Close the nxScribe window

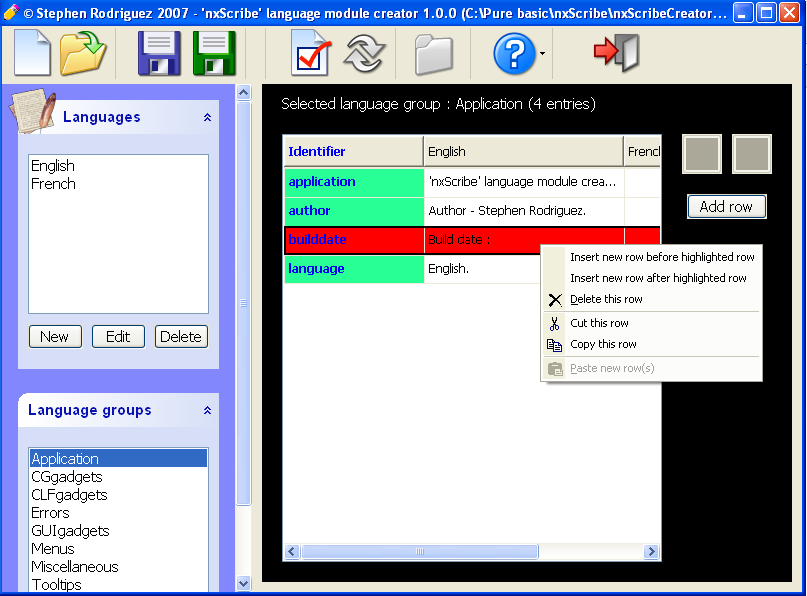pyautogui.click(x=790, y=13)
